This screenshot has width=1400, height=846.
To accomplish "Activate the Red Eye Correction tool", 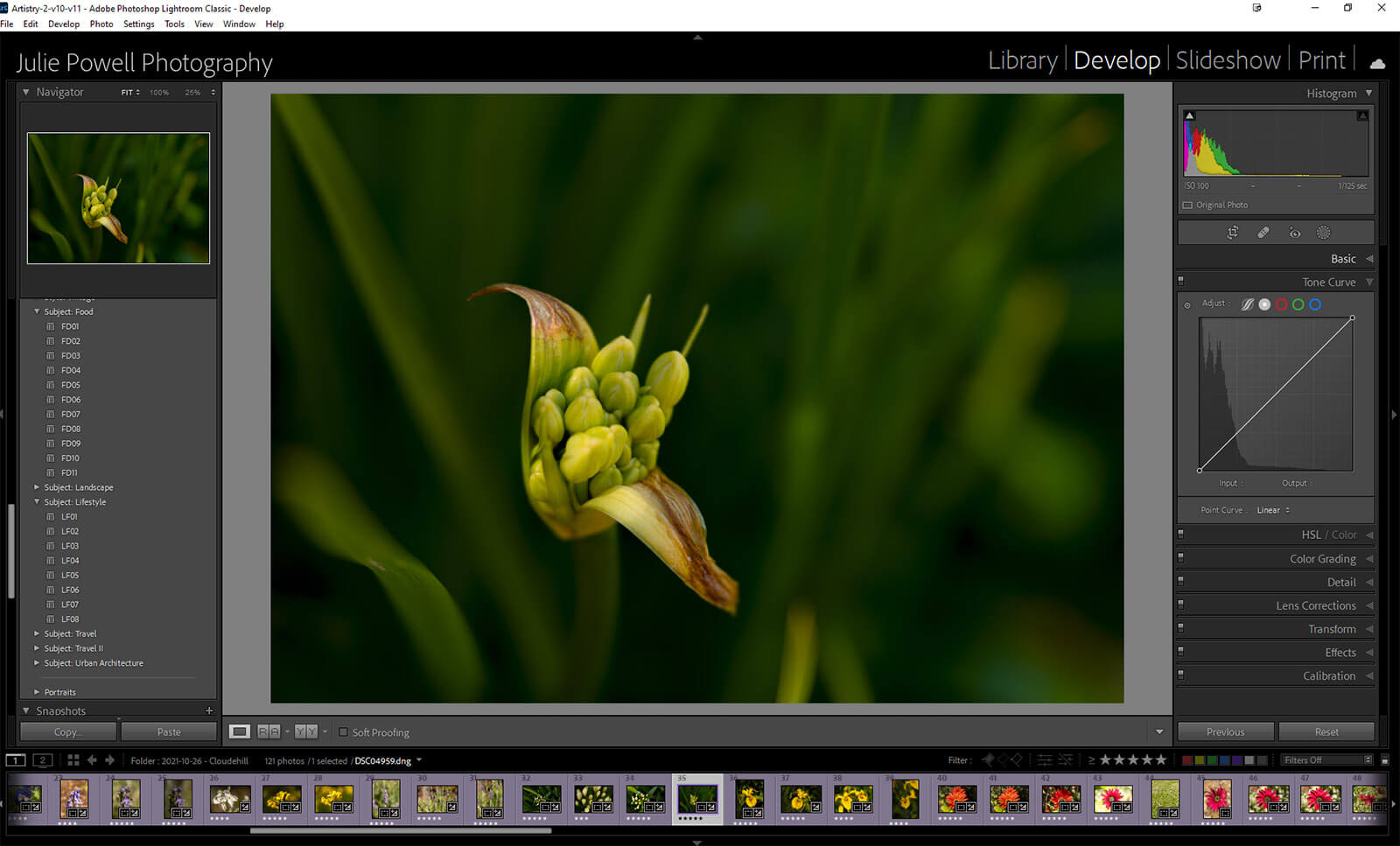I will [x=1294, y=233].
